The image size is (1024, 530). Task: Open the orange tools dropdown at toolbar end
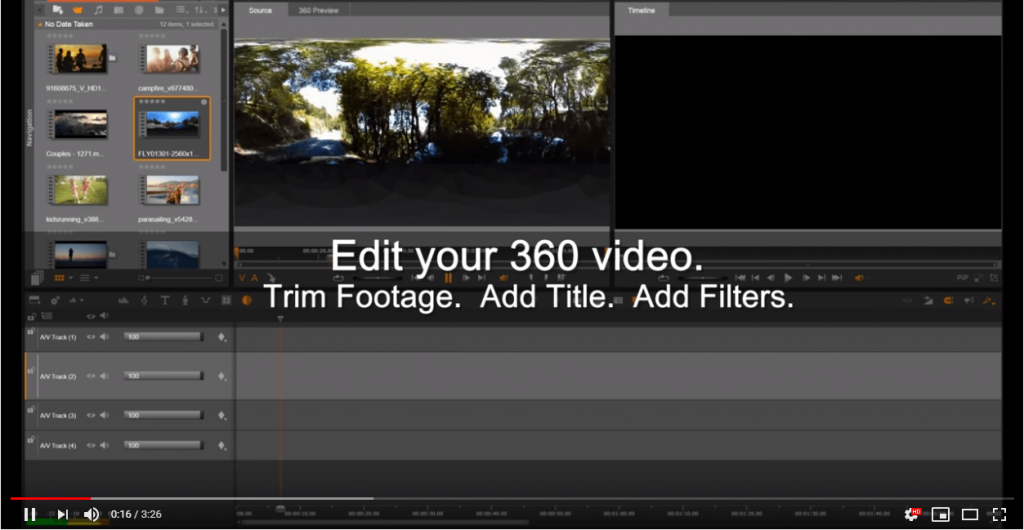(x=989, y=300)
